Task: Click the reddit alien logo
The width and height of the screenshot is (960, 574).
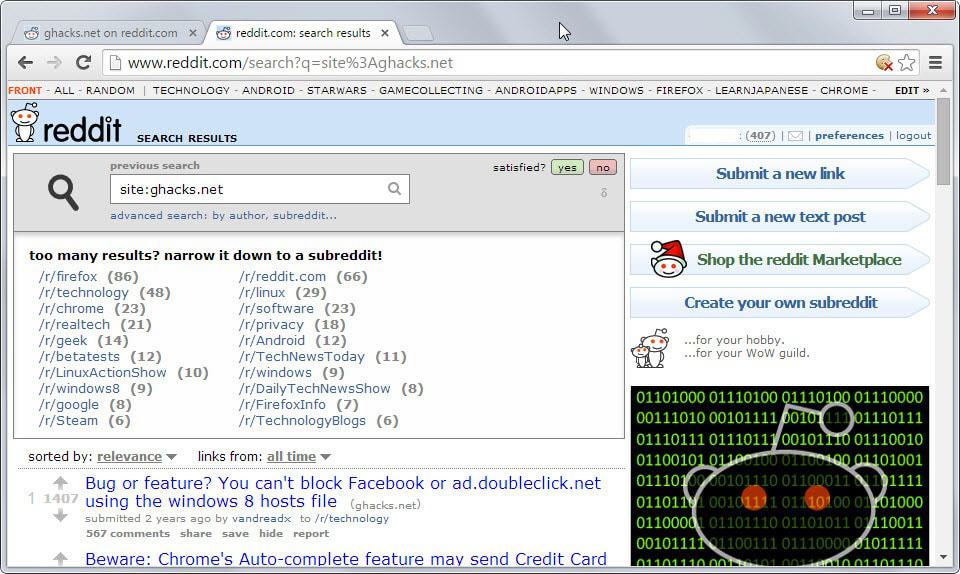Action: 25,122
